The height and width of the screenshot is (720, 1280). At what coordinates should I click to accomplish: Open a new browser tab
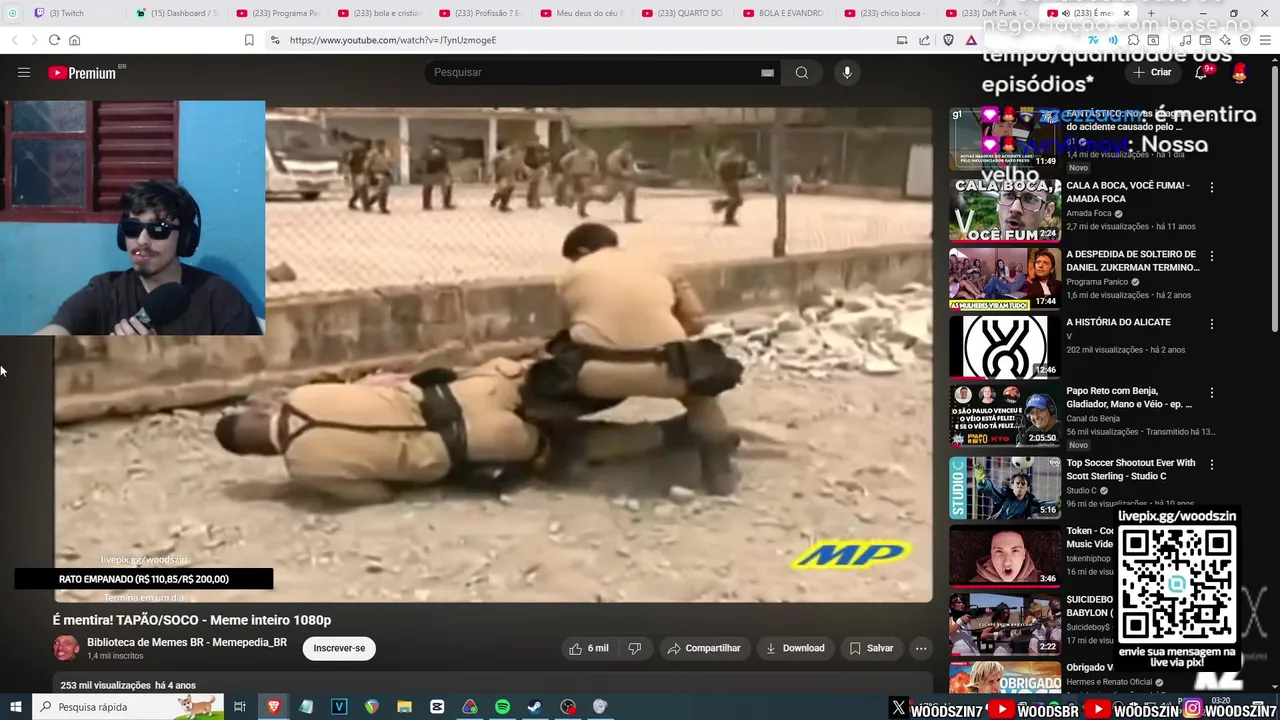coord(1151,13)
